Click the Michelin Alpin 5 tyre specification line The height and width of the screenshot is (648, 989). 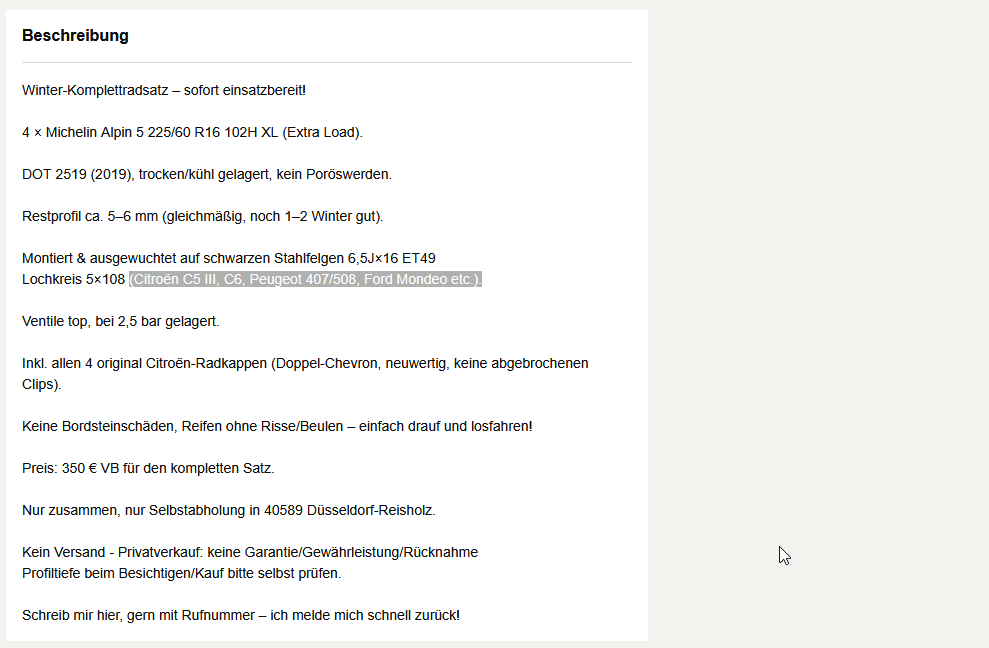[192, 133]
